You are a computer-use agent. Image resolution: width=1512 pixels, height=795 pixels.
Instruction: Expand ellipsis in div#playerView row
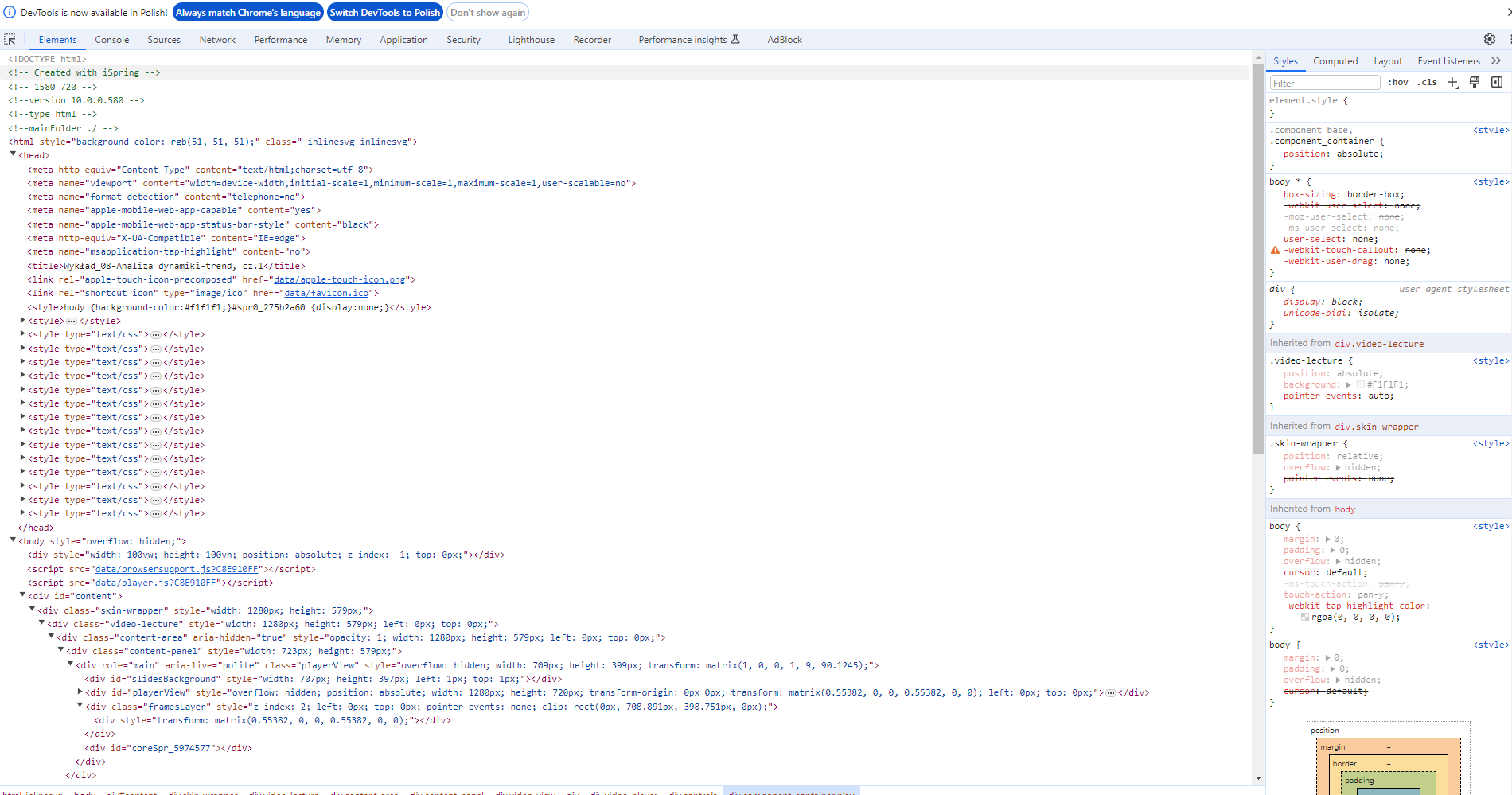[1111, 693]
